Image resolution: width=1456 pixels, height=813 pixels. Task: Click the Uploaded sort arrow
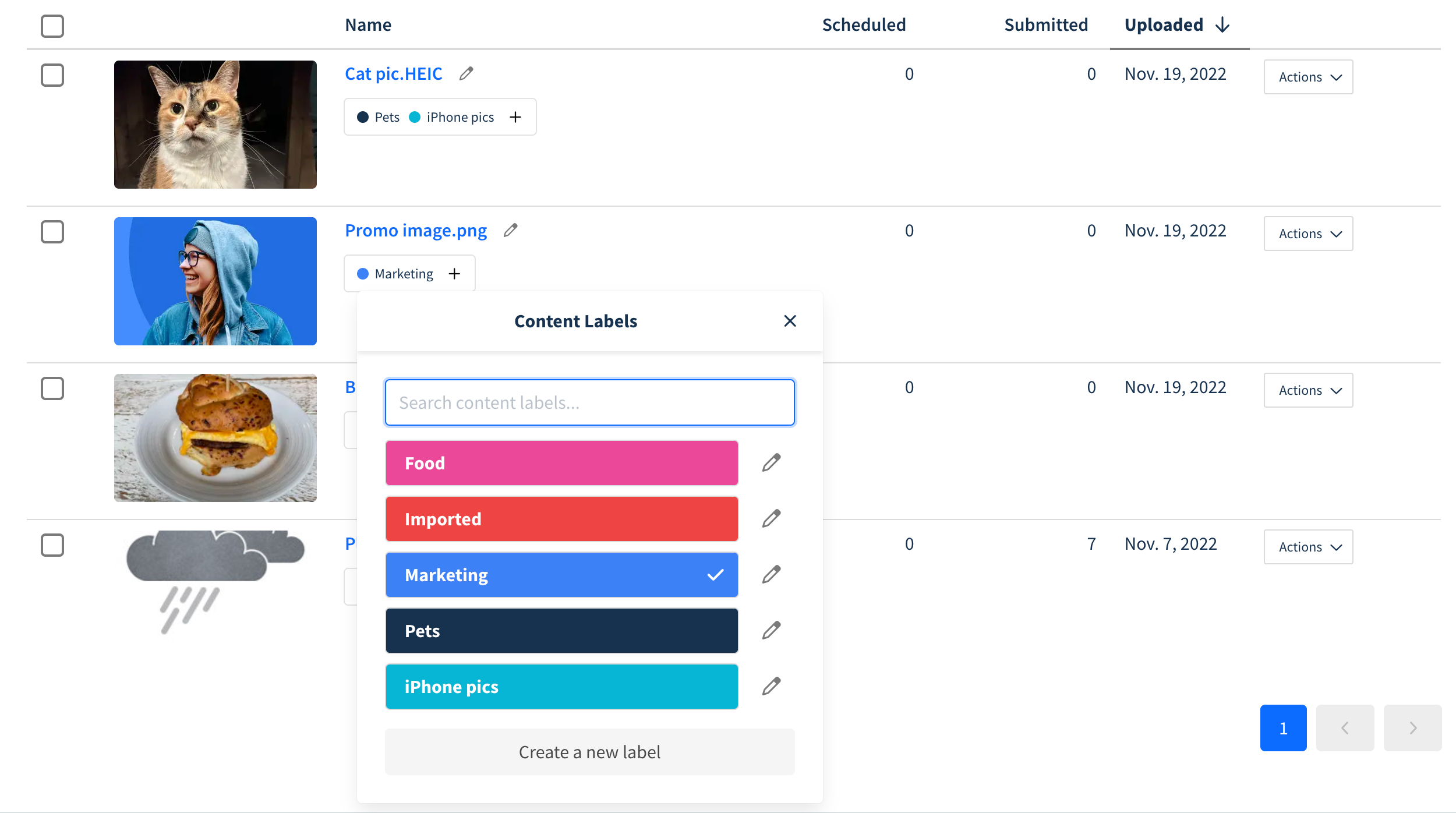click(x=1222, y=25)
